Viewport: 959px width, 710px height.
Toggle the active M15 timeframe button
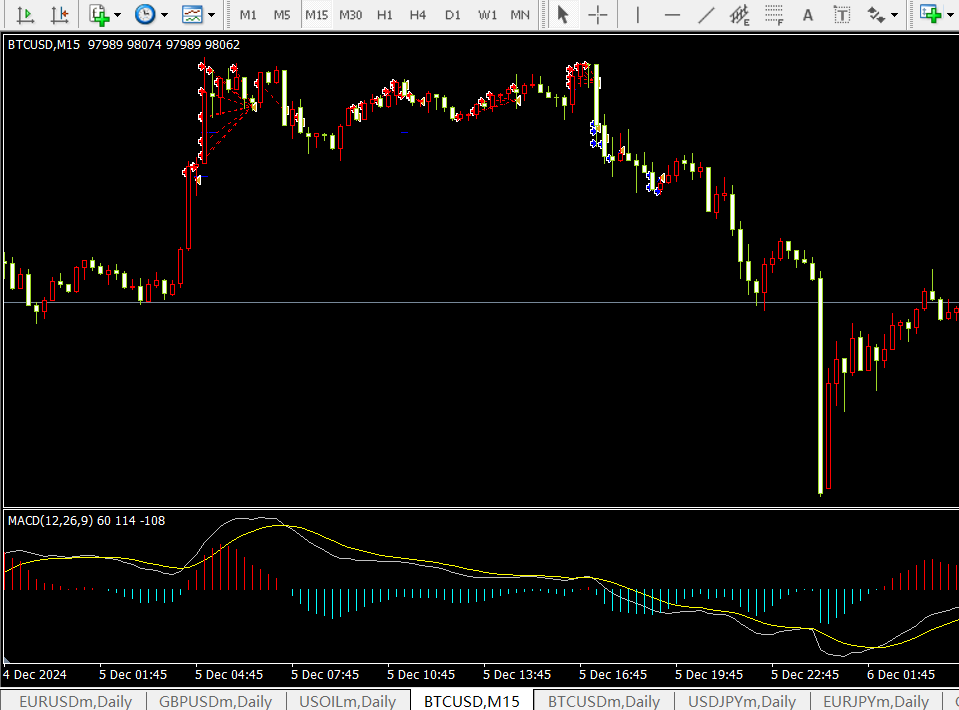tap(317, 15)
